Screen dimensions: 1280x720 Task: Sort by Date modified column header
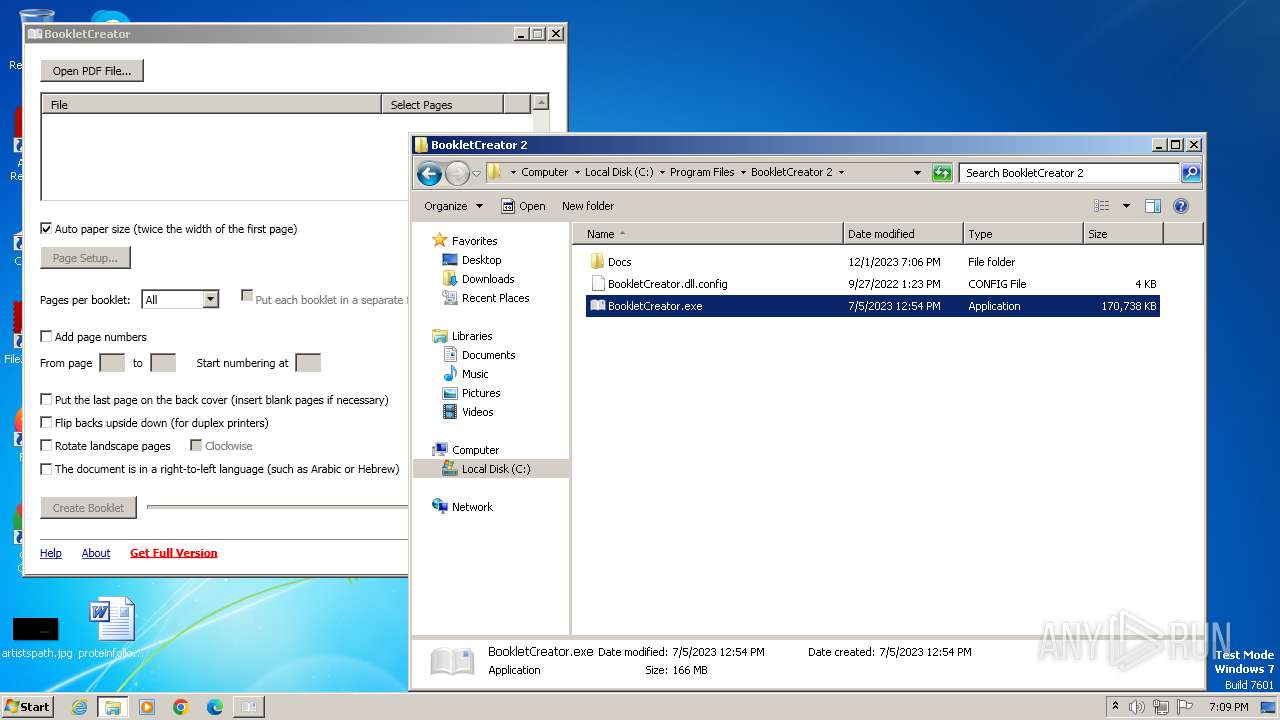(903, 234)
